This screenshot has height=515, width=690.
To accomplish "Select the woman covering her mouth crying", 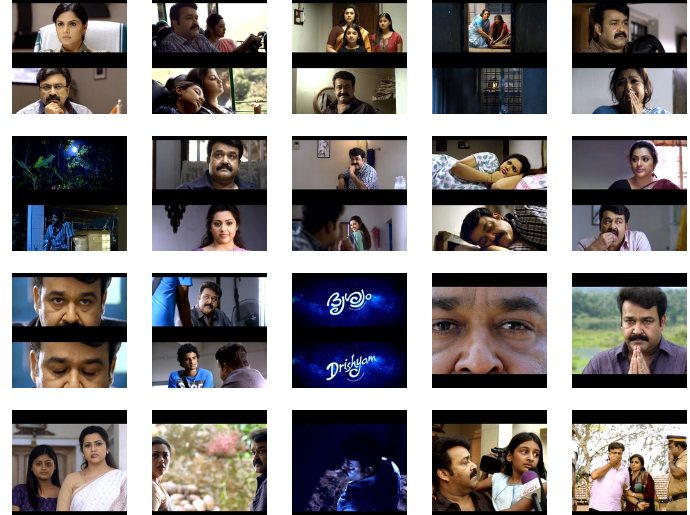I will pyautogui.click(x=629, y=91).
